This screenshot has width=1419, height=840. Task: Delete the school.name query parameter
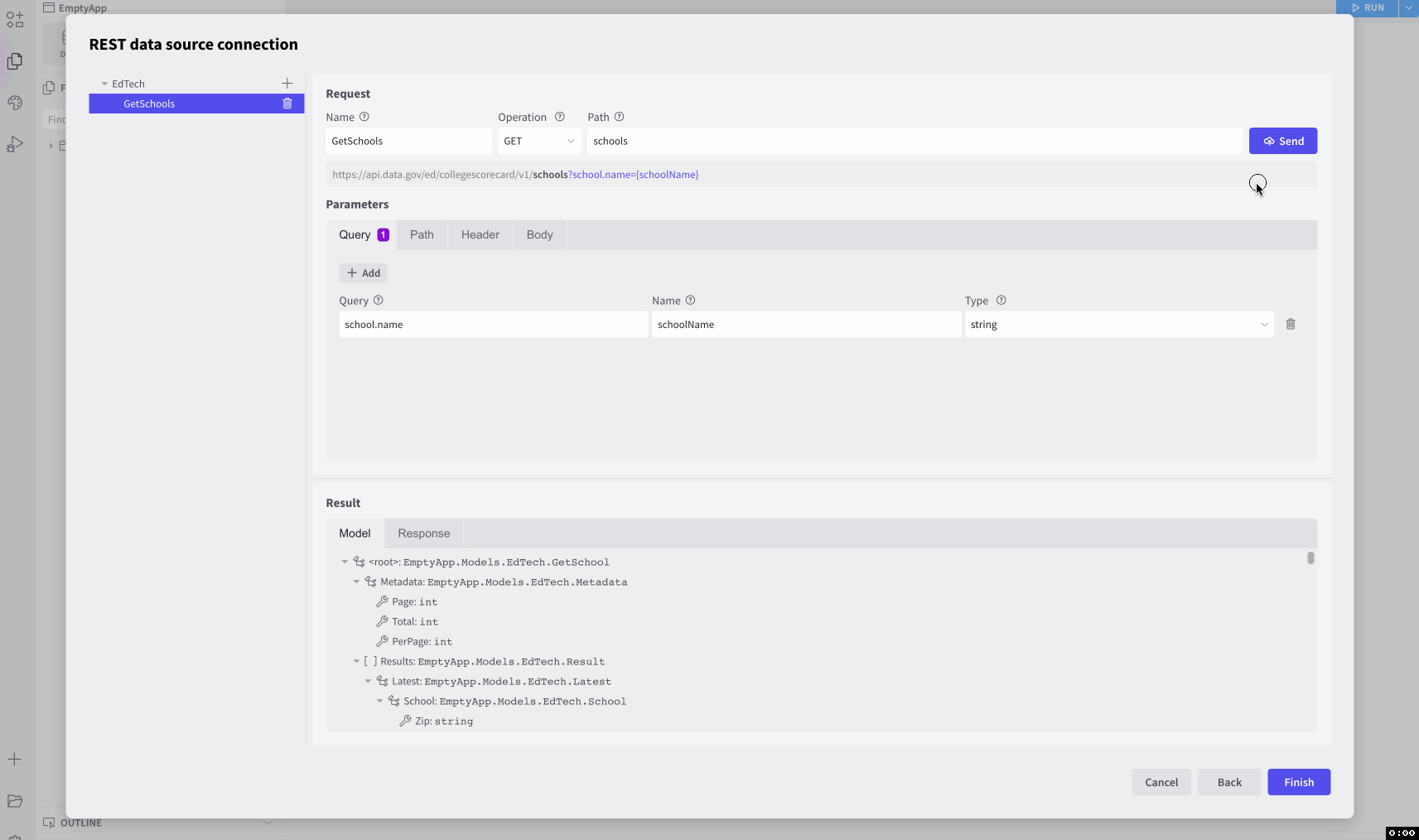click(x=1291, y=324)
